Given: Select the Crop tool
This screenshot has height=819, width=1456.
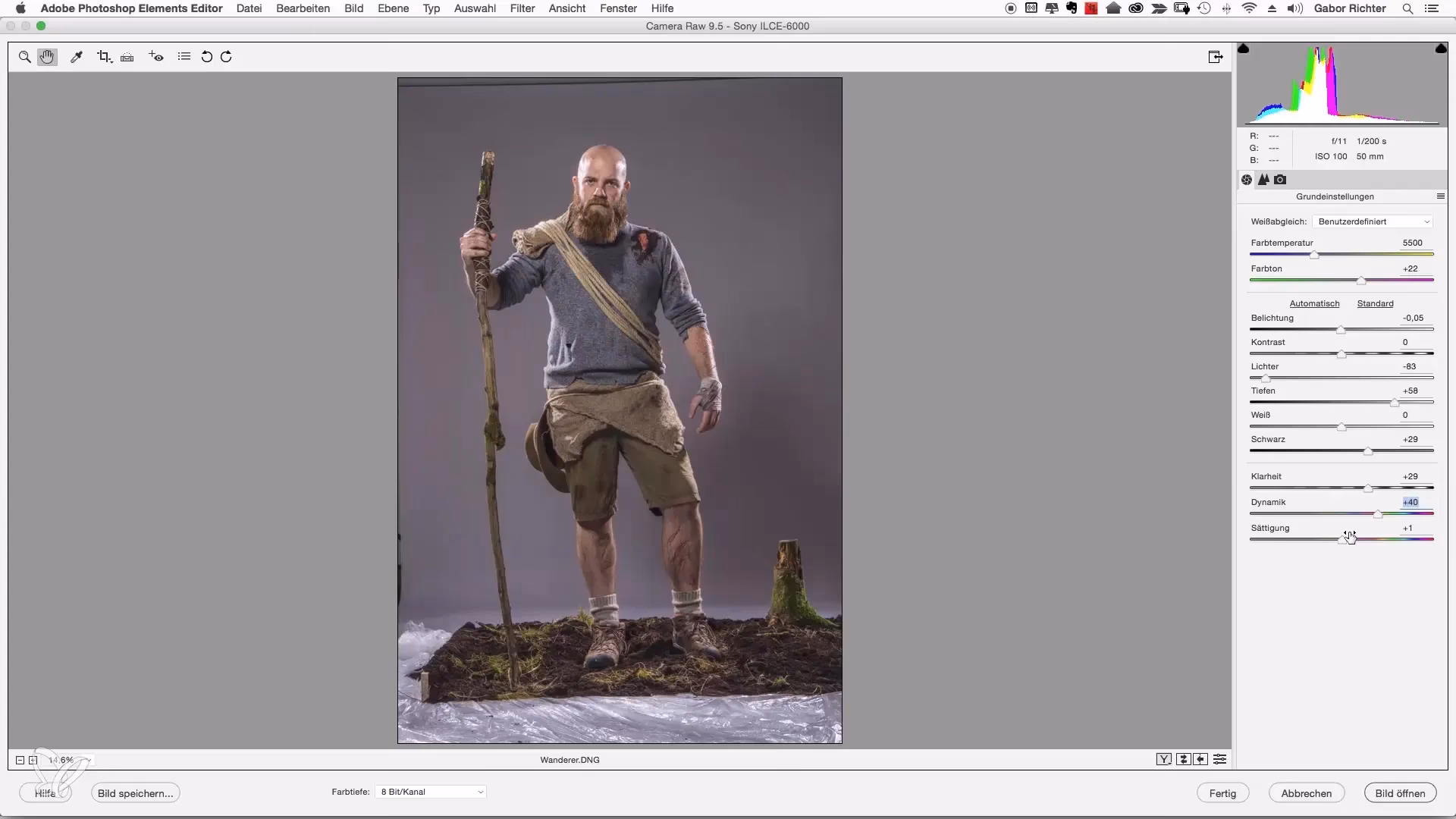Looking at the screenshot, I should 104,56.
